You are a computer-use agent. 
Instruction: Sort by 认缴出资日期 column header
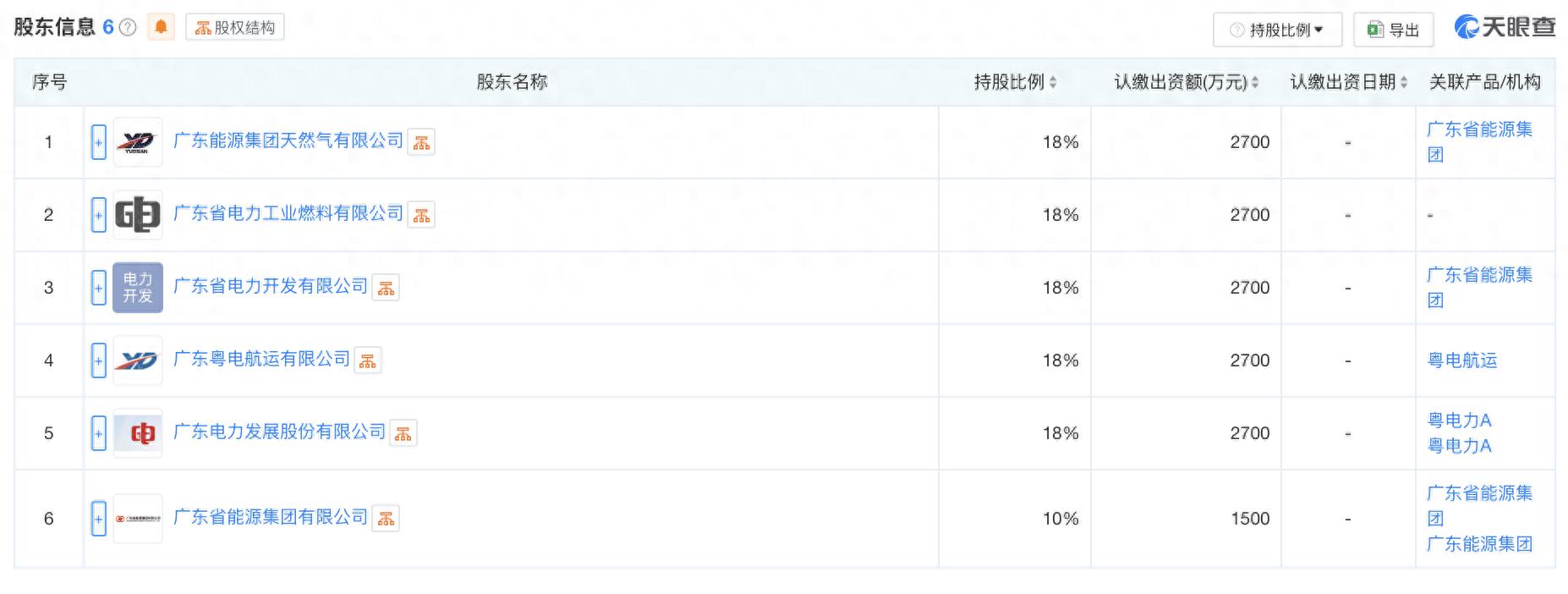point(1349,82)
